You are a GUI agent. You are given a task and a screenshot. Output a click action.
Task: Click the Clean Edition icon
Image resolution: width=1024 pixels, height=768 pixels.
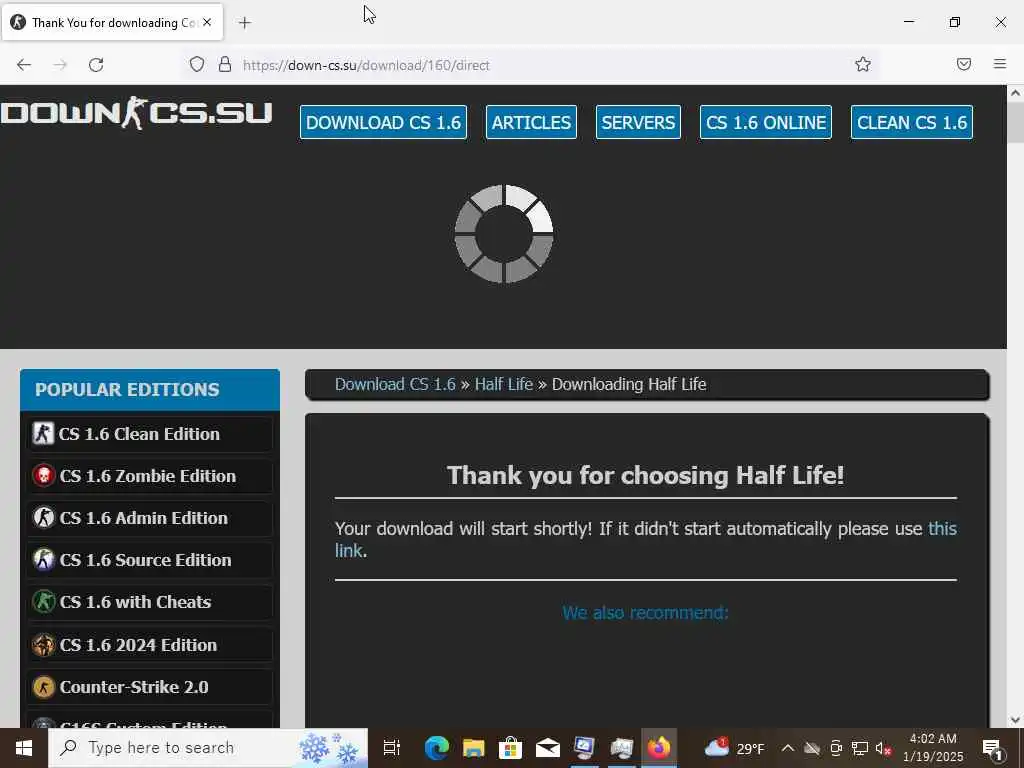tap(43, 434)
